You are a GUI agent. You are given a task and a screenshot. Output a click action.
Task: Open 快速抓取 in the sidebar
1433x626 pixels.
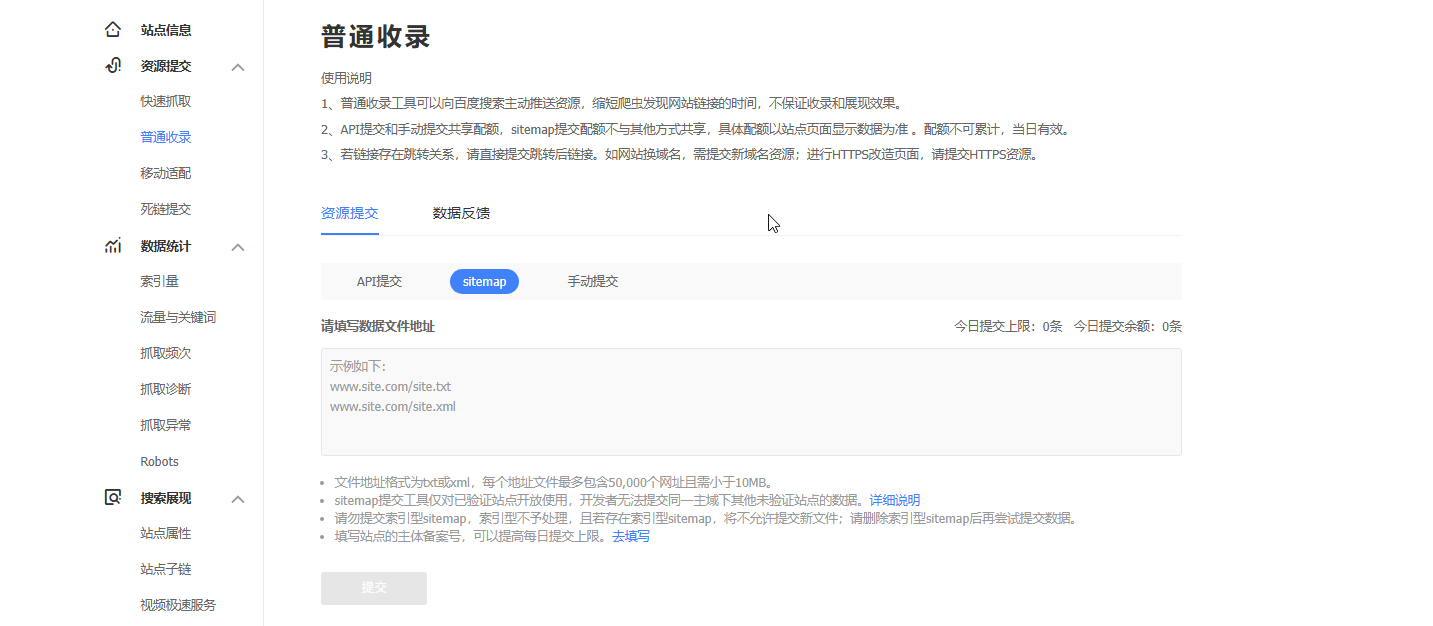pos(165,101)
